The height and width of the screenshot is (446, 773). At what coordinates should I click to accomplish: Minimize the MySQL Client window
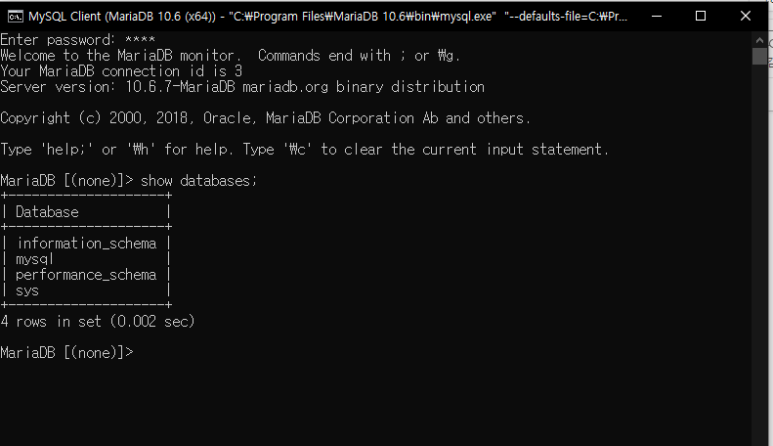click(x=656, y=16)
